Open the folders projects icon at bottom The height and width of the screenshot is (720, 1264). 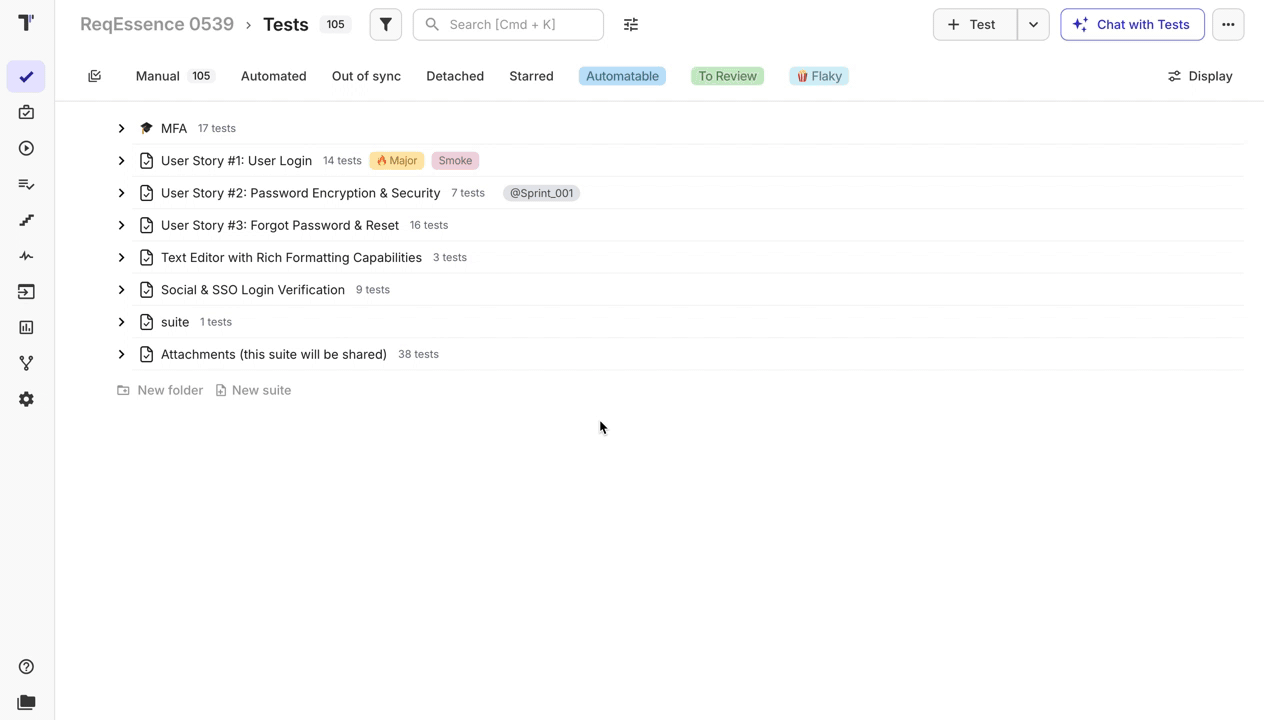pos(26,703)
